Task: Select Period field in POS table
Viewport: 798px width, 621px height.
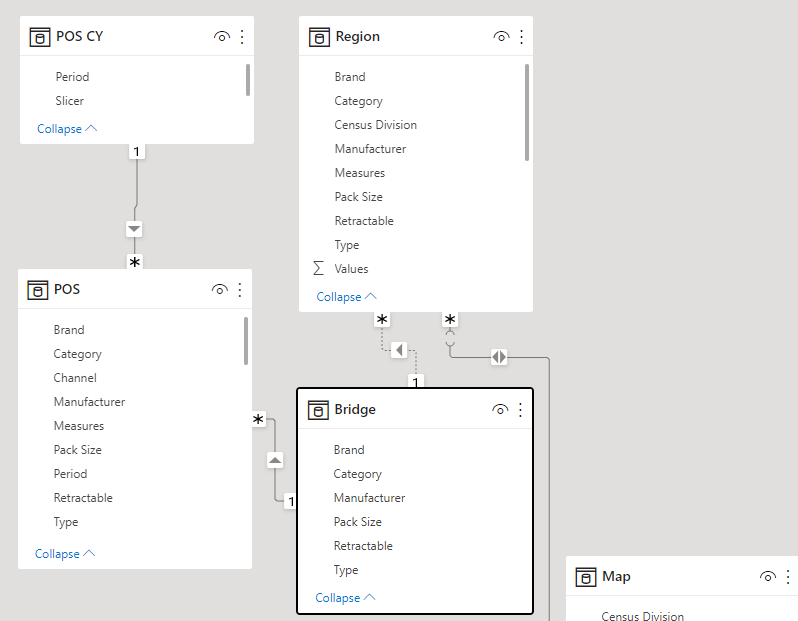Action: point(70,474)
